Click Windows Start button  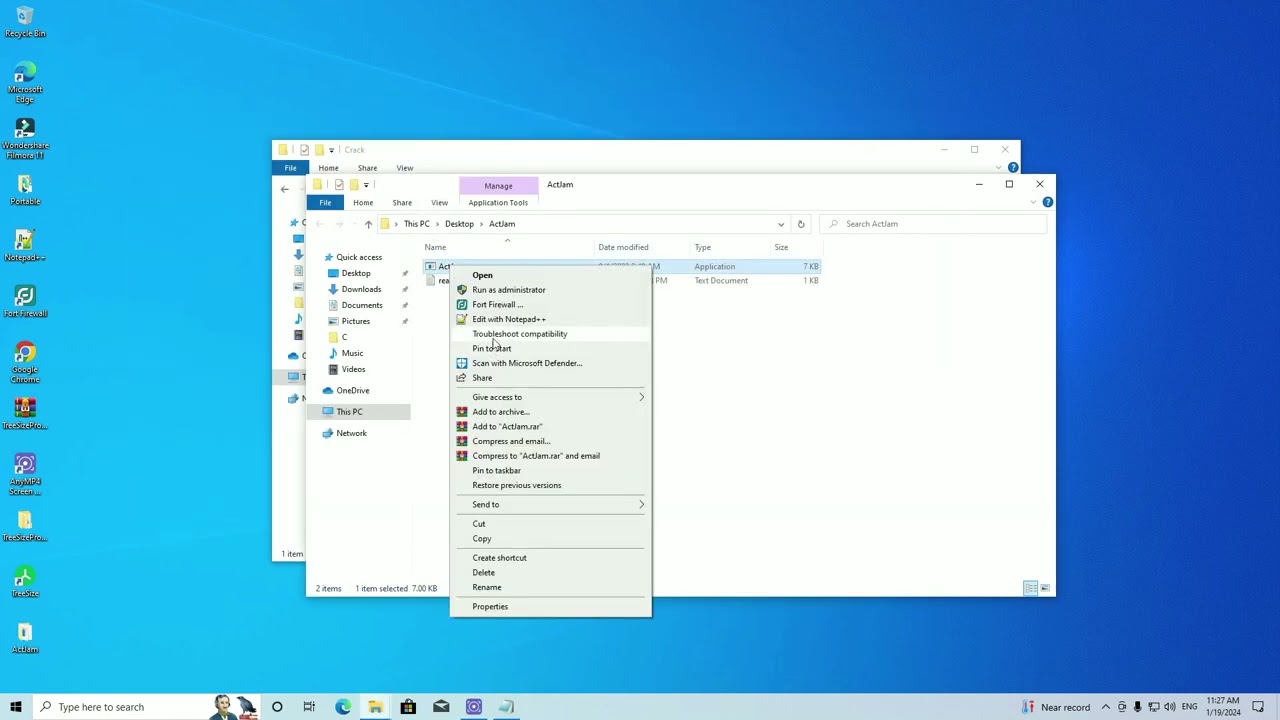pos(16,707)
